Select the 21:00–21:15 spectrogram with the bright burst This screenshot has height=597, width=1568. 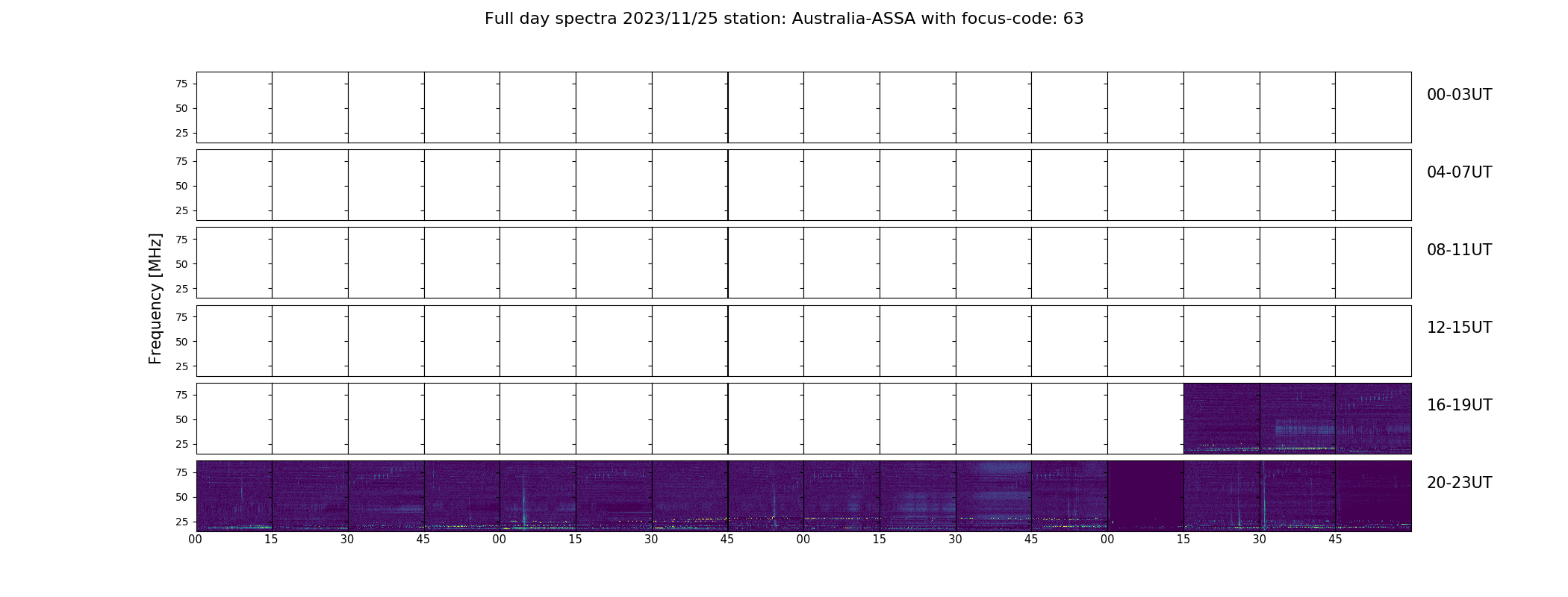tap(538, 496)
